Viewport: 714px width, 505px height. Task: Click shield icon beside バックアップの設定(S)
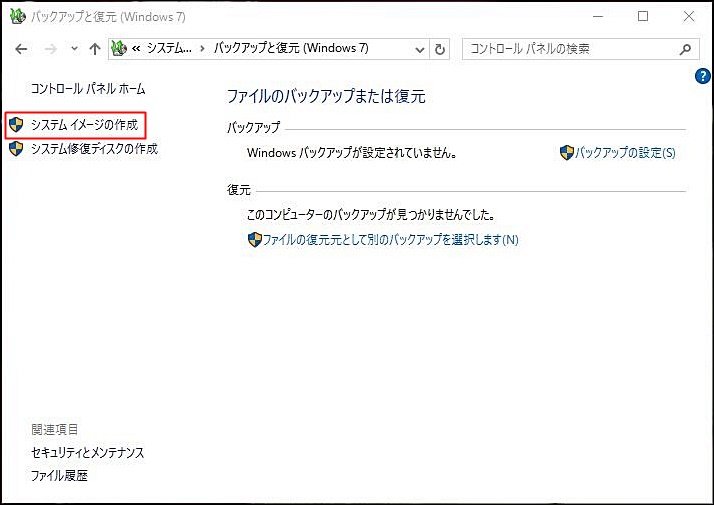click(x=566, y=153)
